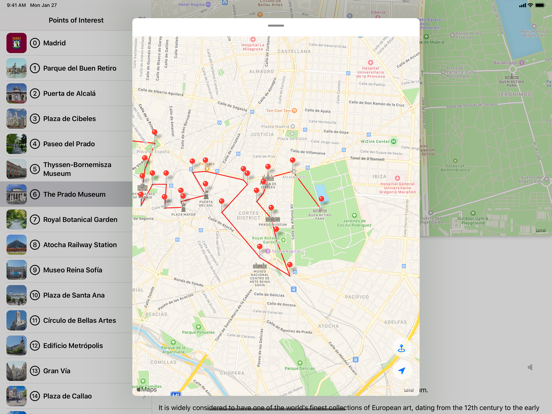Tap the location arrow button on map
The width and height of the screenshot is (552, 414).
pos(402,370)
